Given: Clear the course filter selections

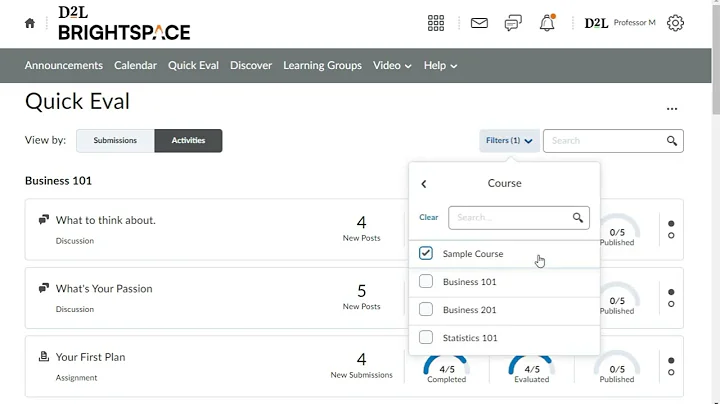Looking at the screenshot, I should (x=428, y=218).
